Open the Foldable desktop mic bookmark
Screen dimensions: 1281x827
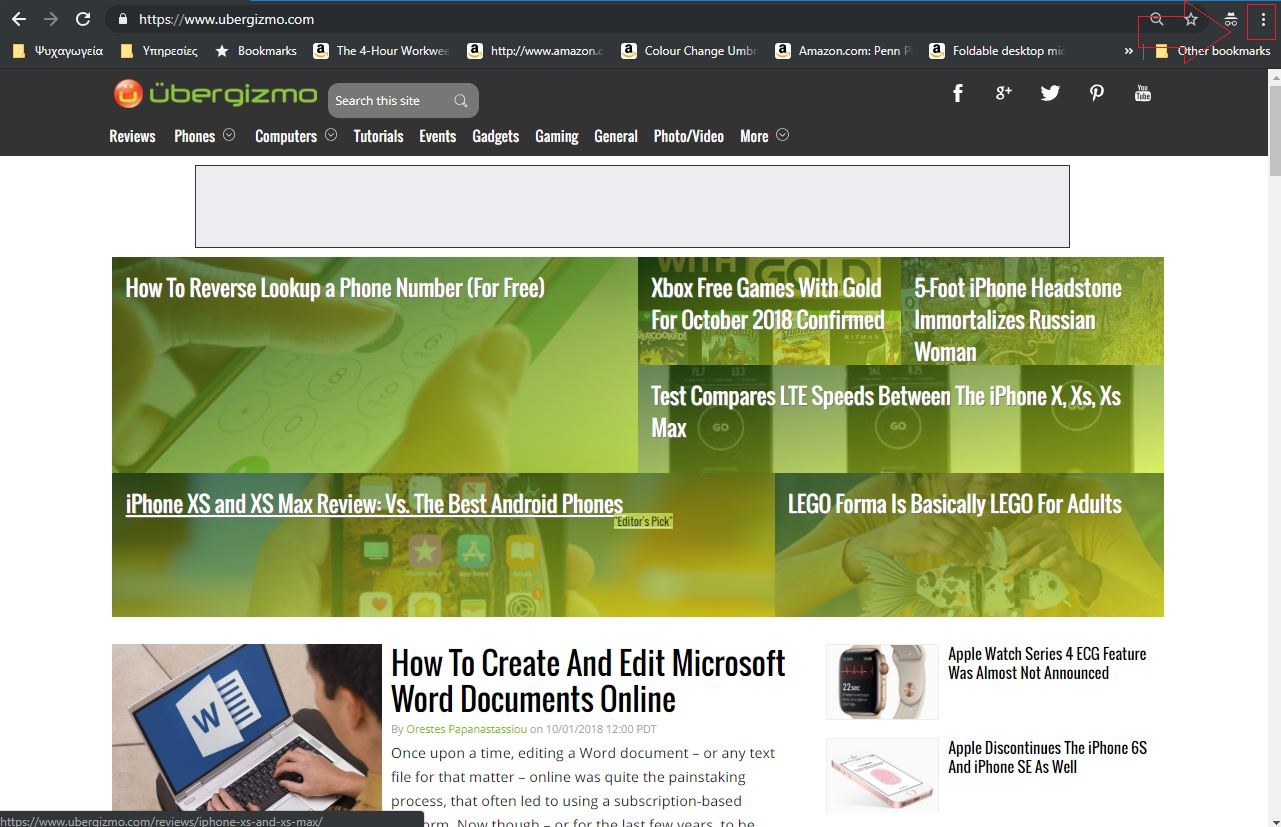click(x=998, y=51)
